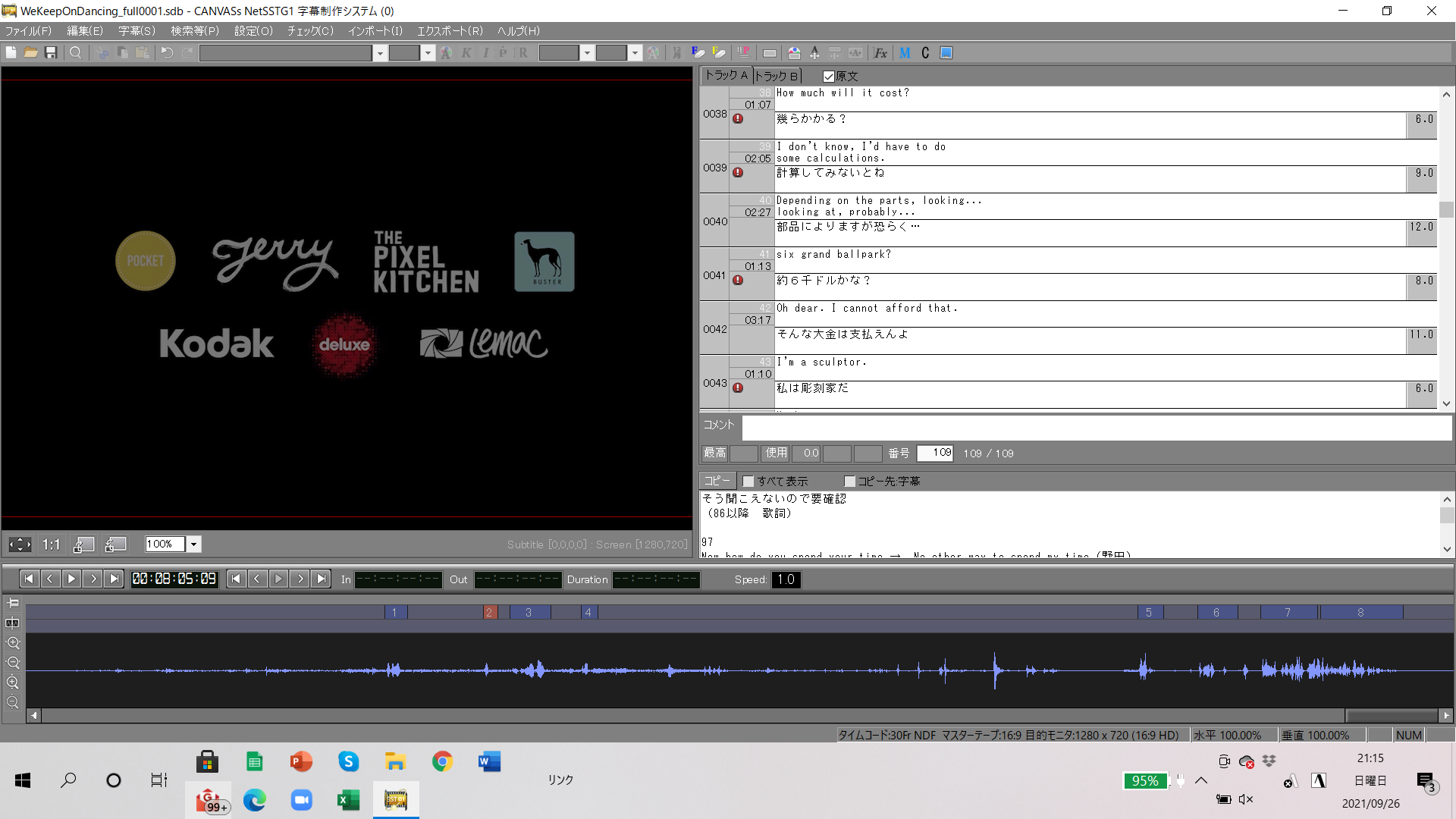Viewport: 1456px width, 819px height.
Task: Enable the すべて表示 checkbox
Action: (x=748, y=482)
